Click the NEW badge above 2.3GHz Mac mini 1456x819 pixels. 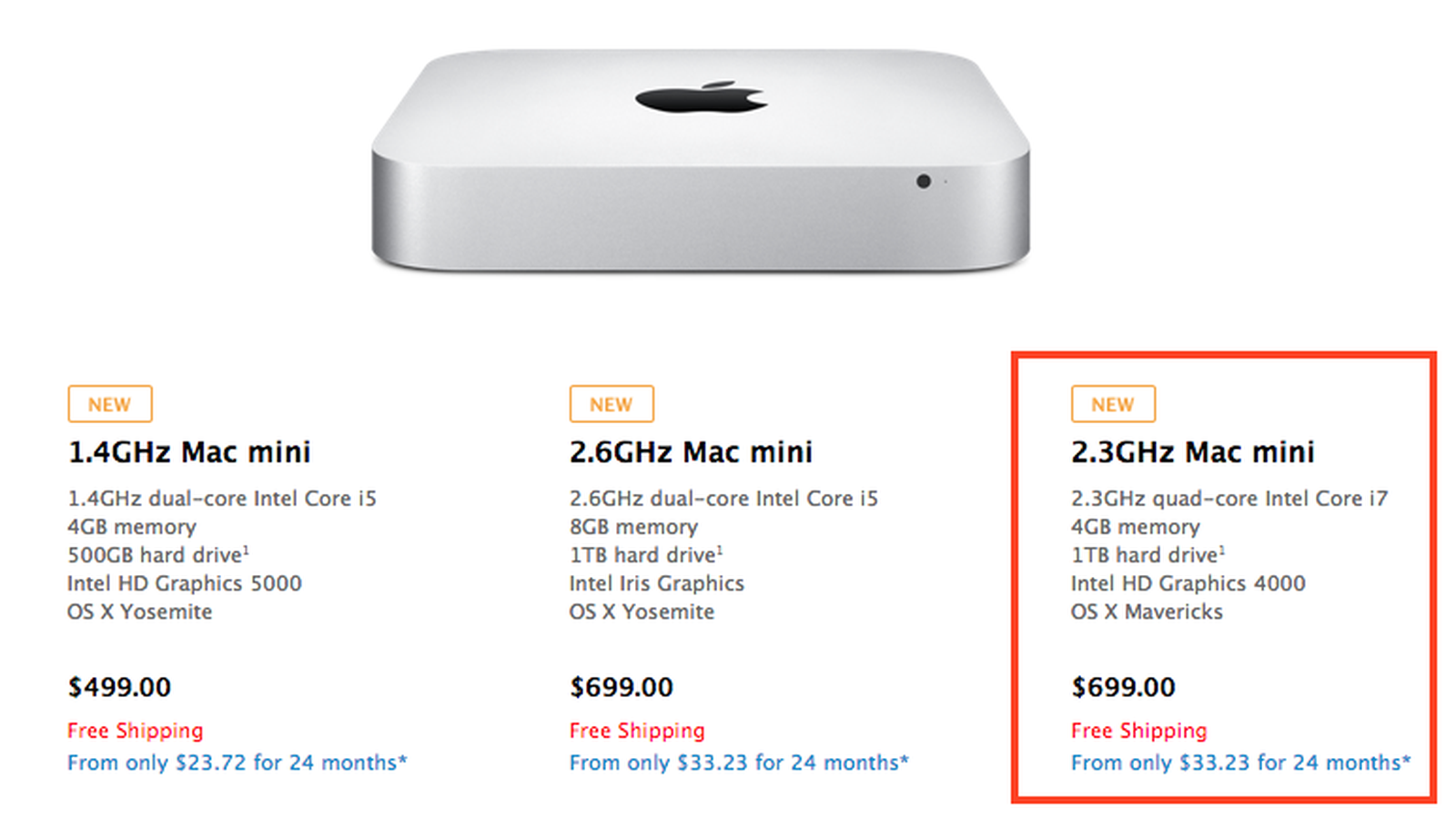click(1112, 404)
